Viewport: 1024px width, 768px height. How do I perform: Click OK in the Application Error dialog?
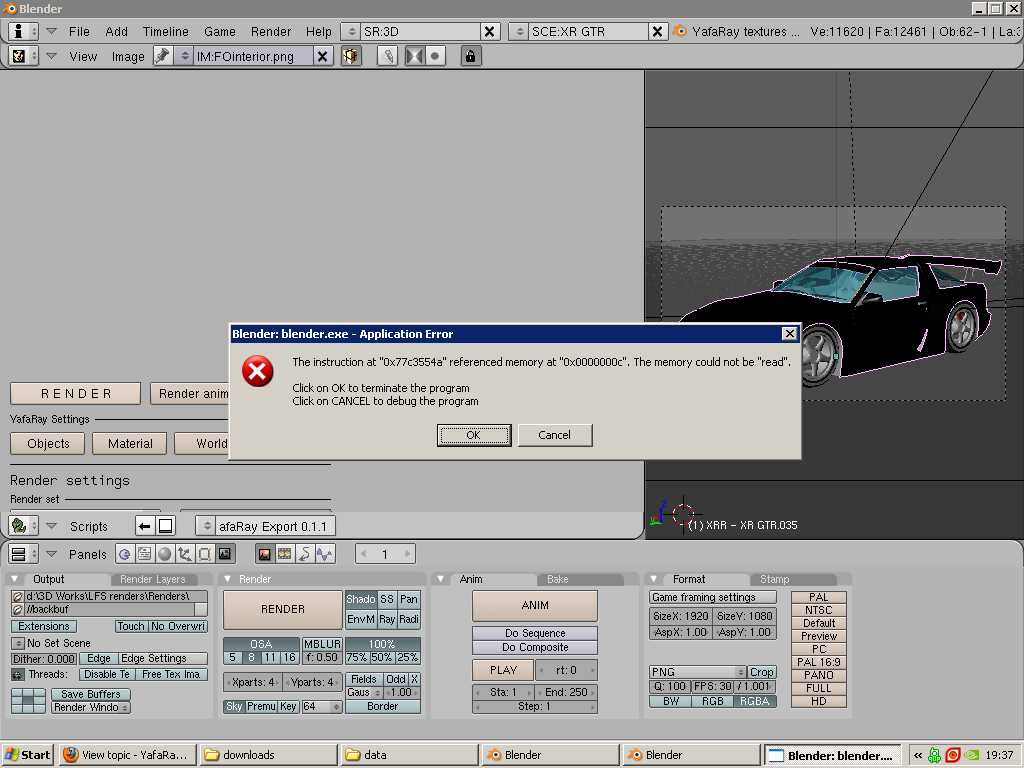click(473, 435)
